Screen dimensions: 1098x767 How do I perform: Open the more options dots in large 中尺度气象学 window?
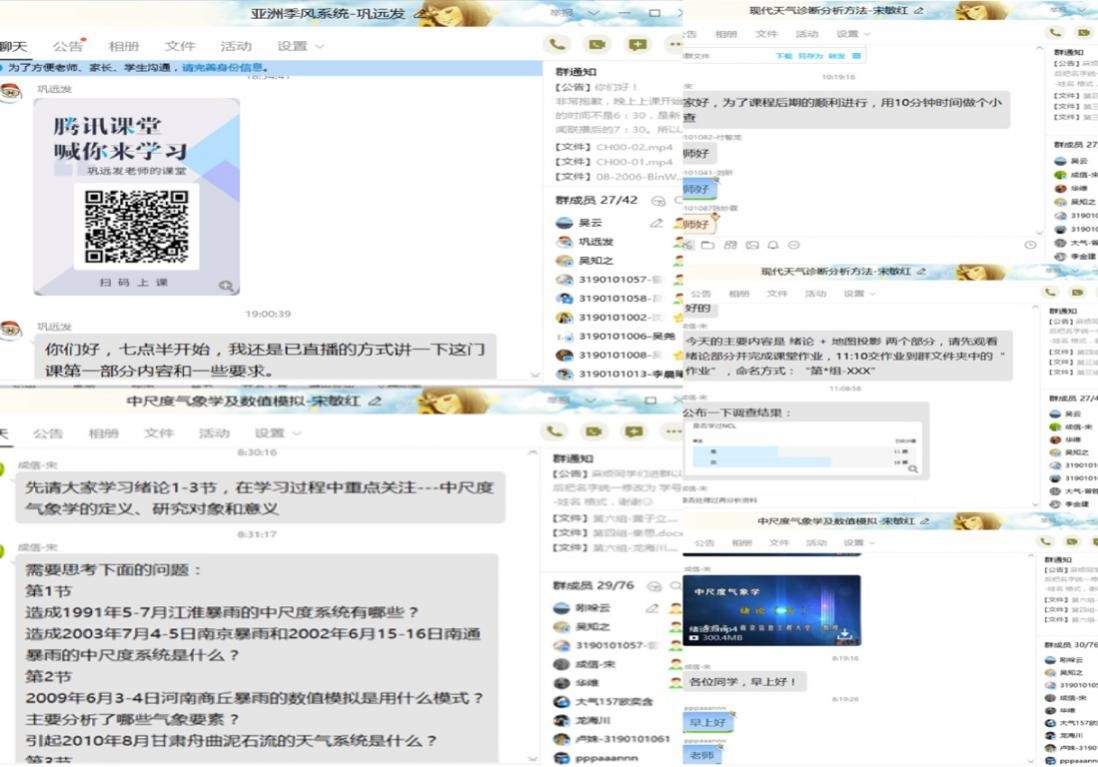673,431
